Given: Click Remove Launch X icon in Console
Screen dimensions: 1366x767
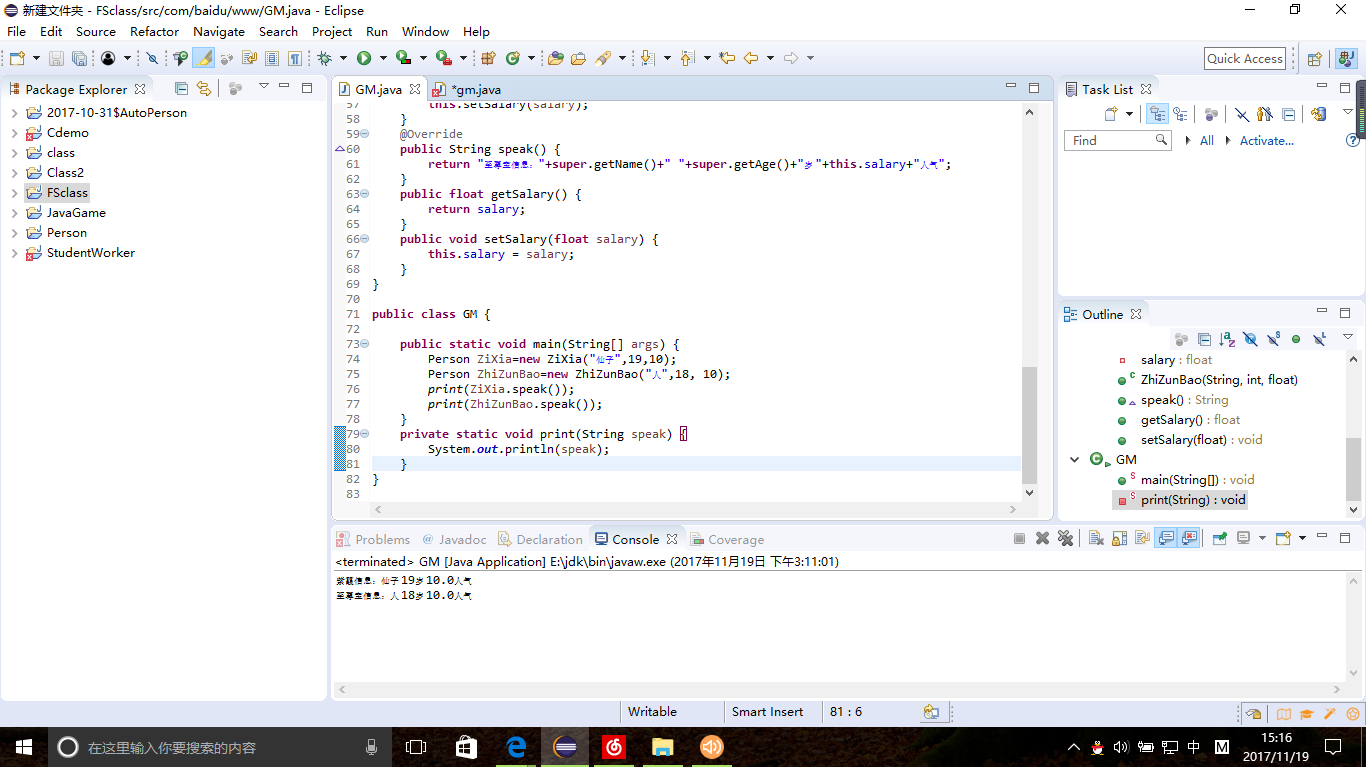Looking at the screenshot, I should 1042,538.
